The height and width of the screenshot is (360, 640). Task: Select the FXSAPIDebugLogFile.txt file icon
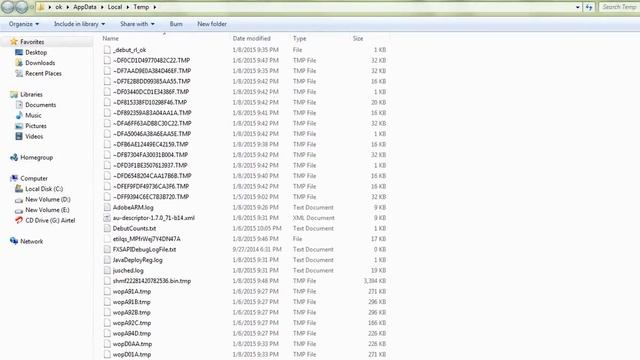pos(107,249)
